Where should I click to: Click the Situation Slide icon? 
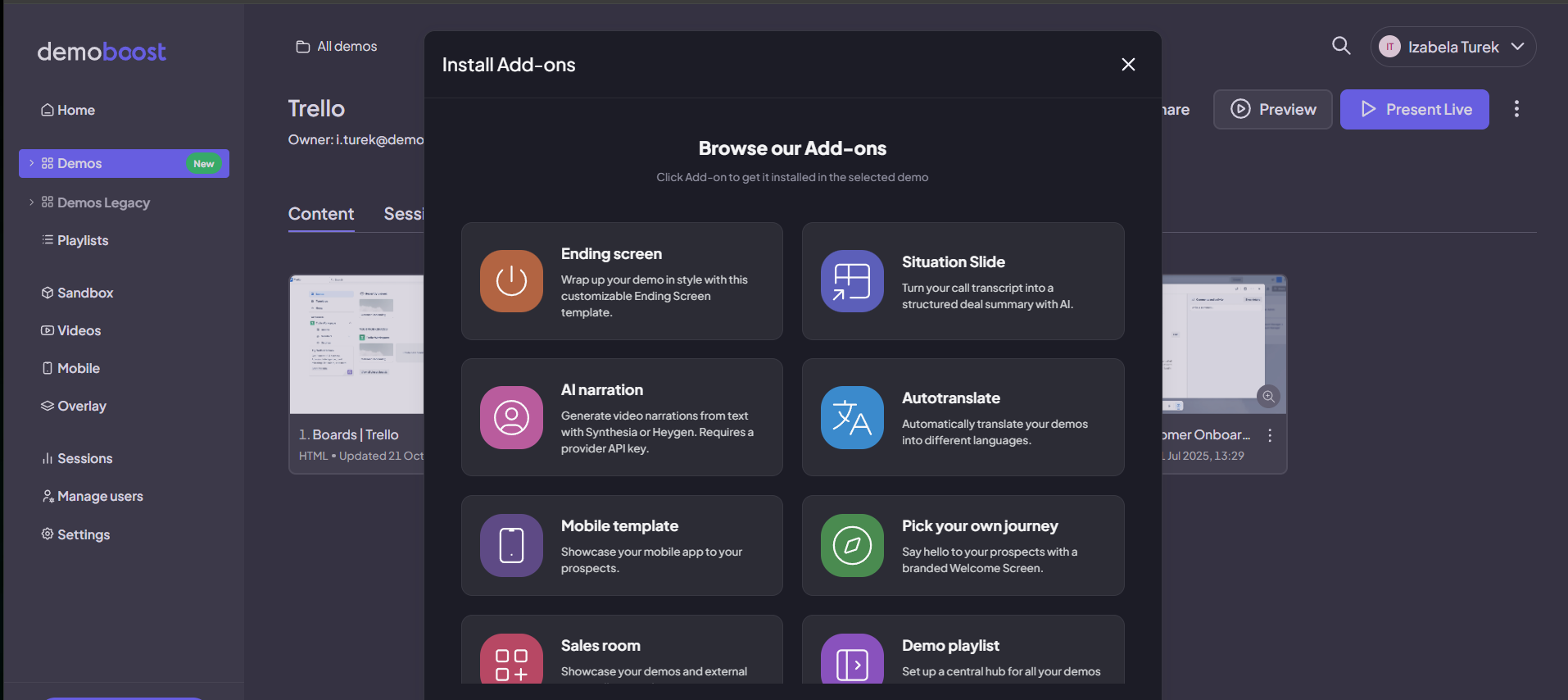coord(852,281)
